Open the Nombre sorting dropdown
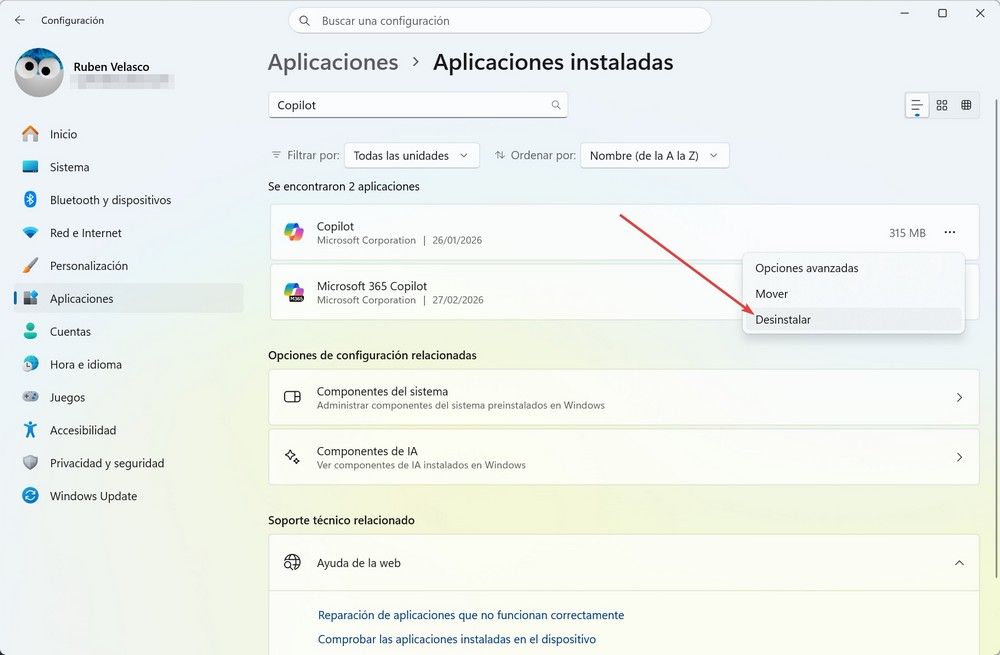This screenshot has width=1000, height=655. (654, 155)
